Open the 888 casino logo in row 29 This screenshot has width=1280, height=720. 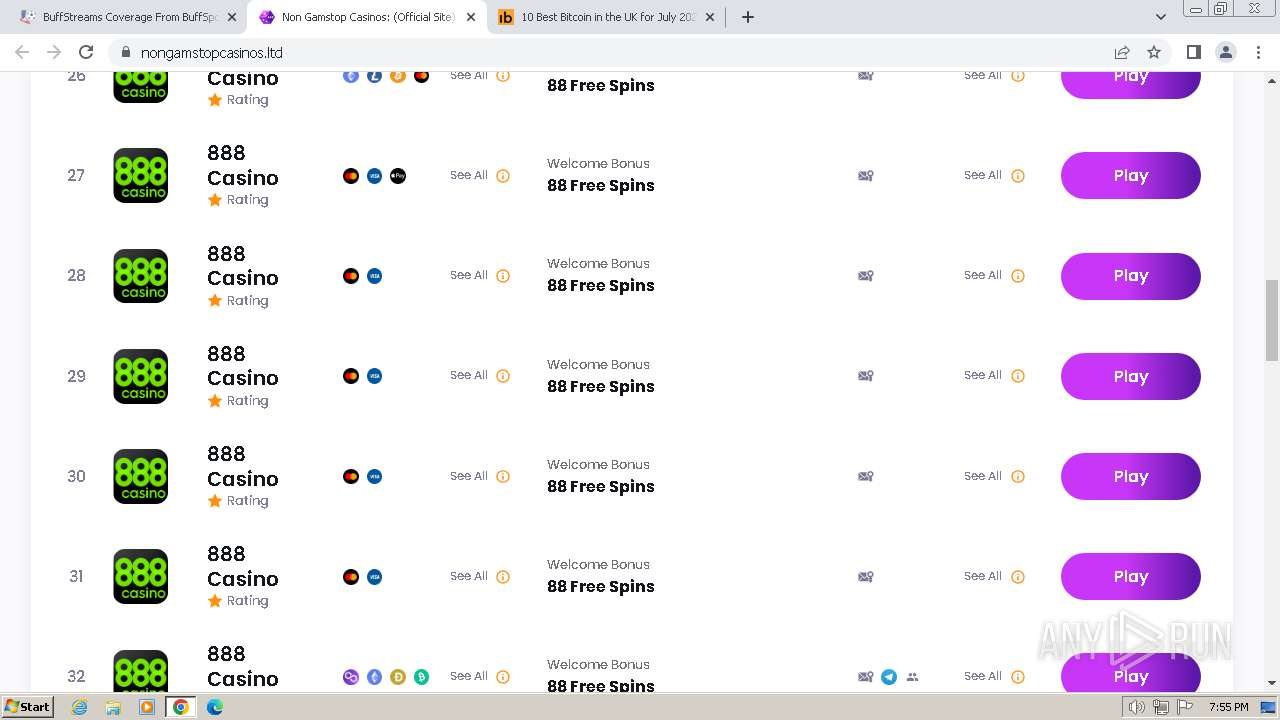point(141,376)
